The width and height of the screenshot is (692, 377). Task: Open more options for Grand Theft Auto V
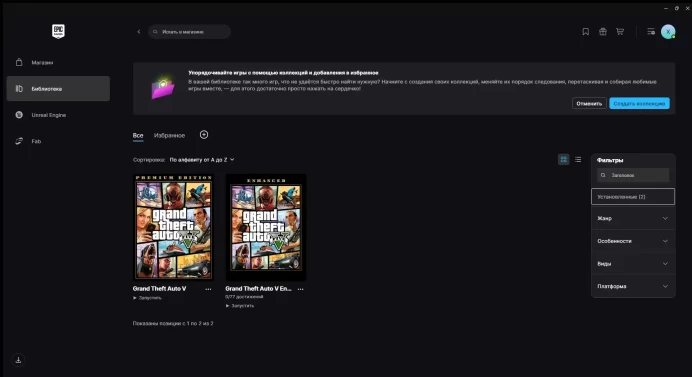pos(208,289)
